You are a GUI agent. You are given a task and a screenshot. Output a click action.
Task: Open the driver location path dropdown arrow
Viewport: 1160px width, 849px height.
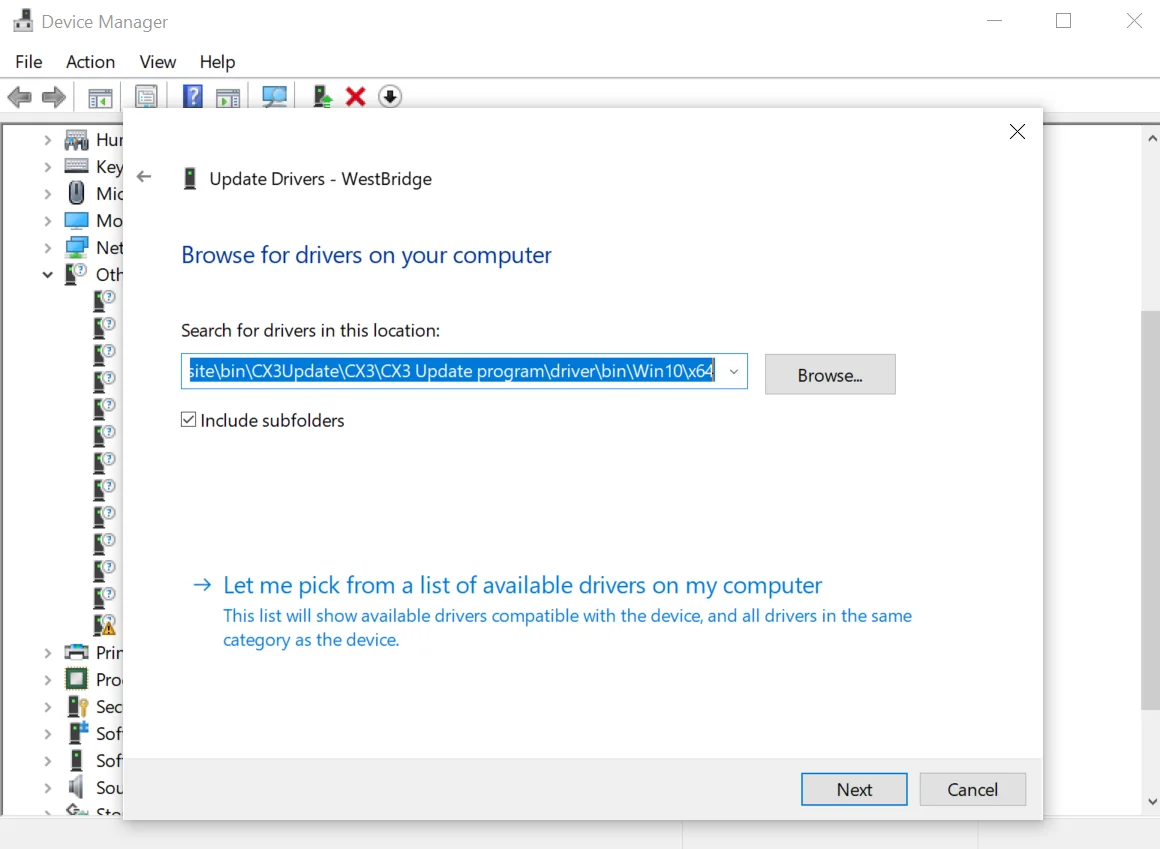coord(734,371)
